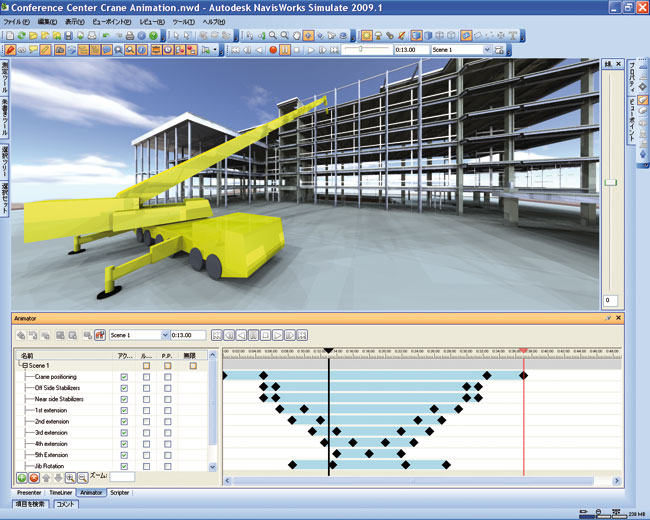The height and width of the screenshot is (520, 650).
Task: Click the green Add scene button in Animator
Action: point(22,478)
